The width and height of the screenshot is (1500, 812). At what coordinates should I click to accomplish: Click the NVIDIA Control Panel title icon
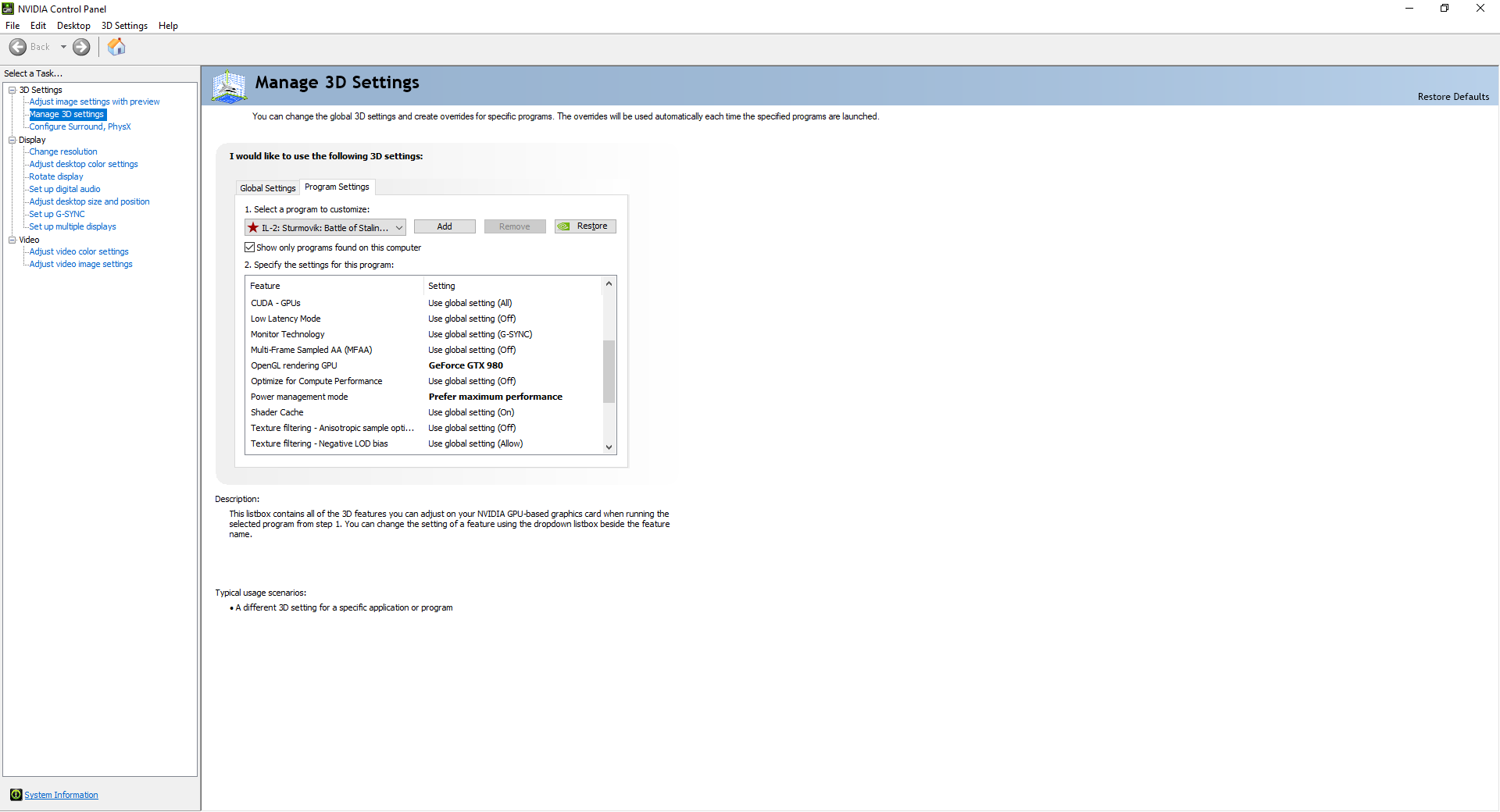point(8,9)
